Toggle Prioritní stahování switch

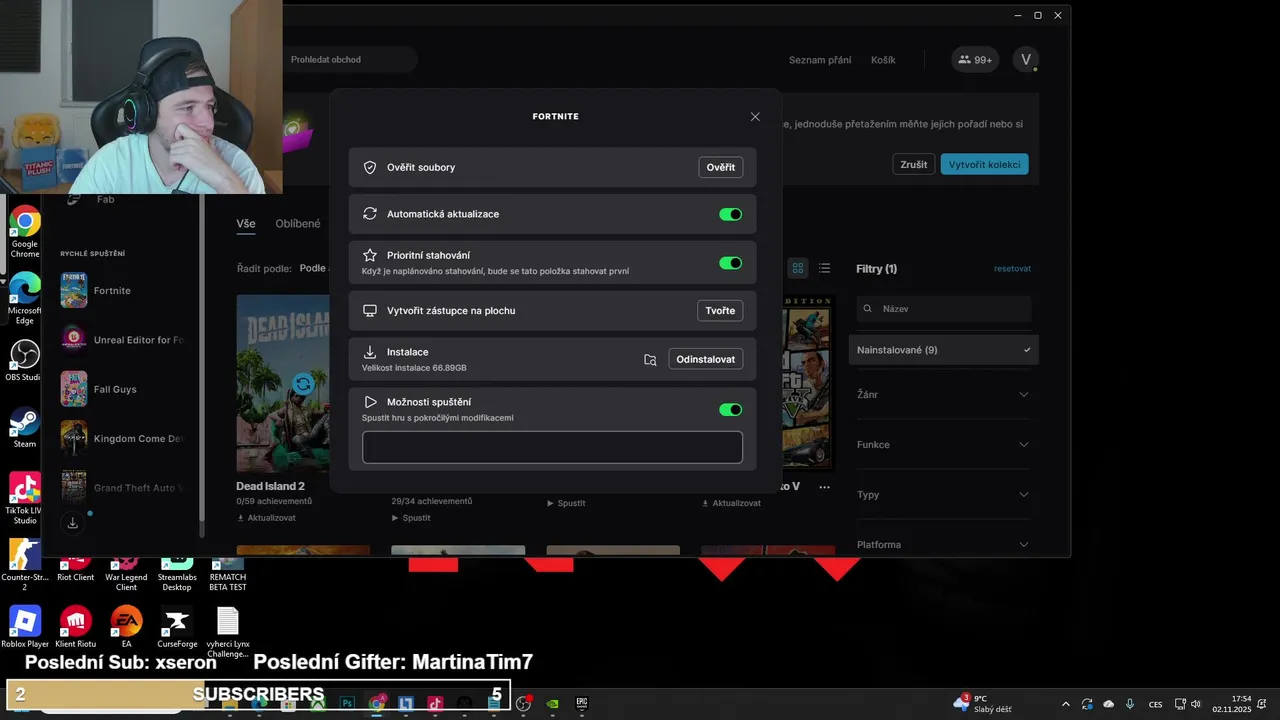(x=730, y=263)
